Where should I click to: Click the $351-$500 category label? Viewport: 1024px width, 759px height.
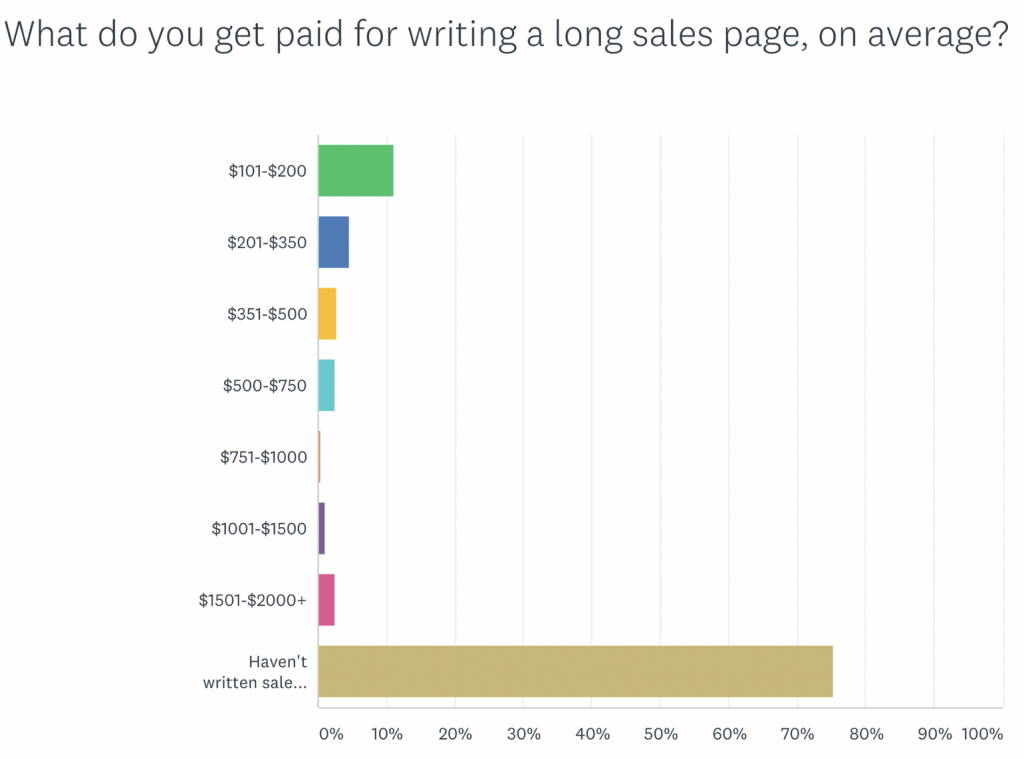(x=267, y=314)
